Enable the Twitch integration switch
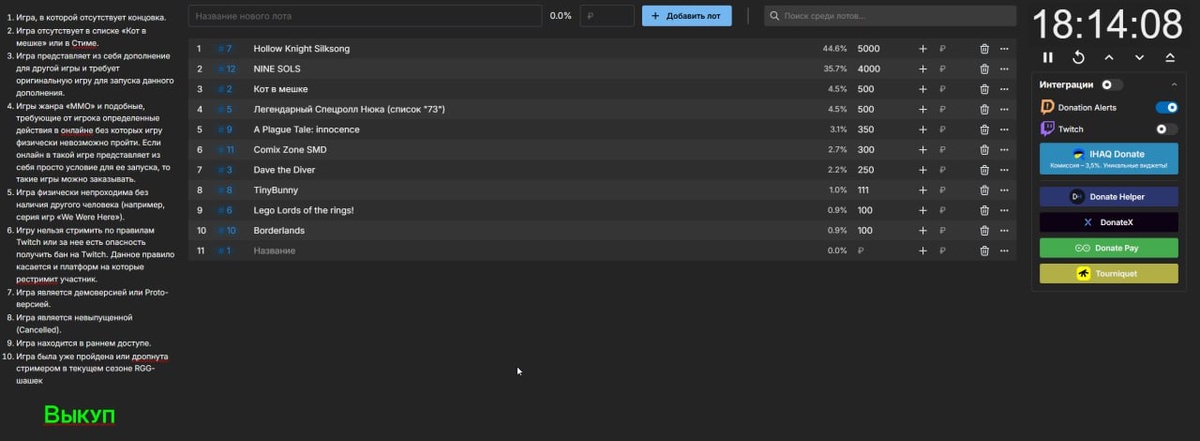Image resolution: width=1200 pixels, height=441 pixels. [1166, 129]
